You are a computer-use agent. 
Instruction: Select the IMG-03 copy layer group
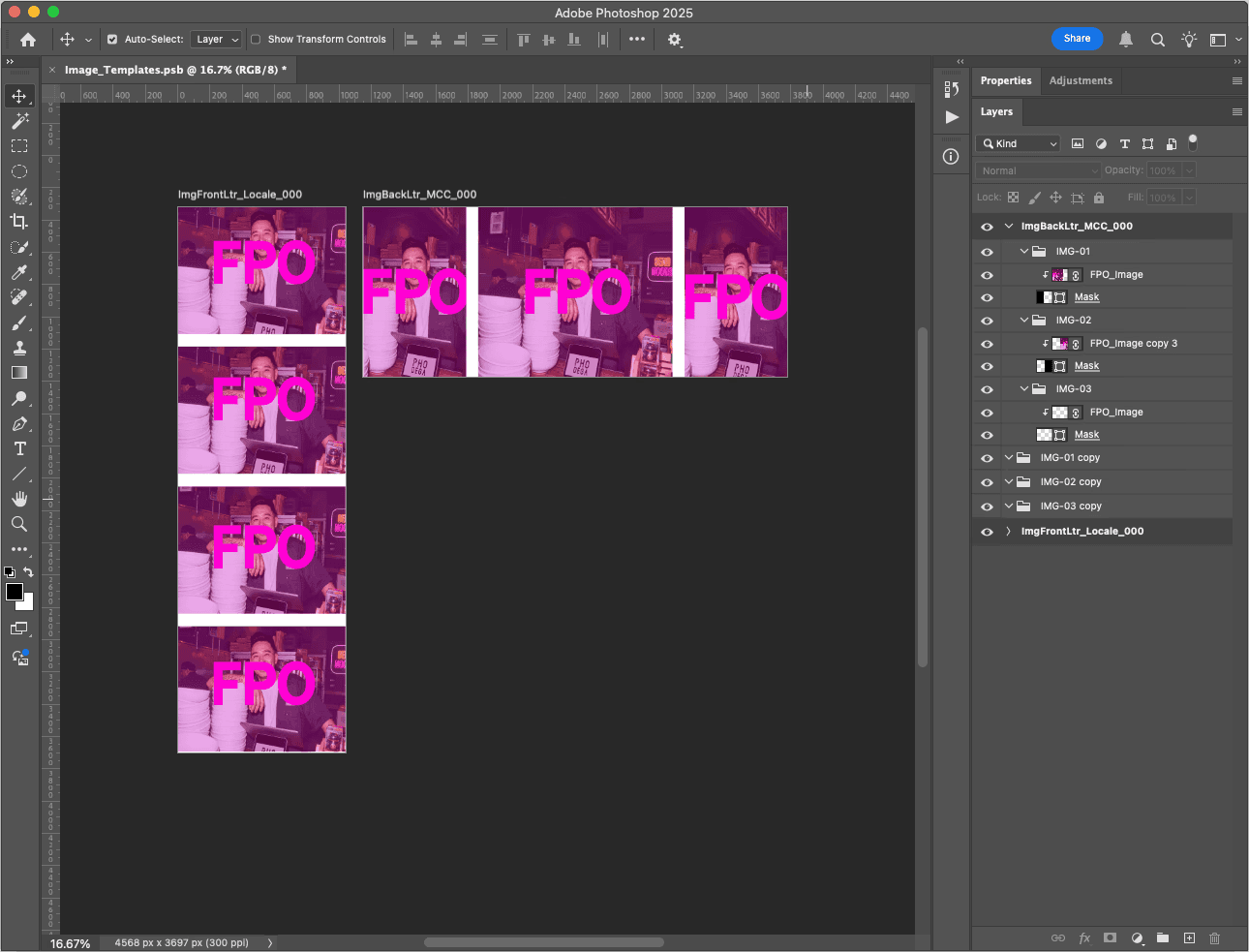click(x=1070, y=507)
